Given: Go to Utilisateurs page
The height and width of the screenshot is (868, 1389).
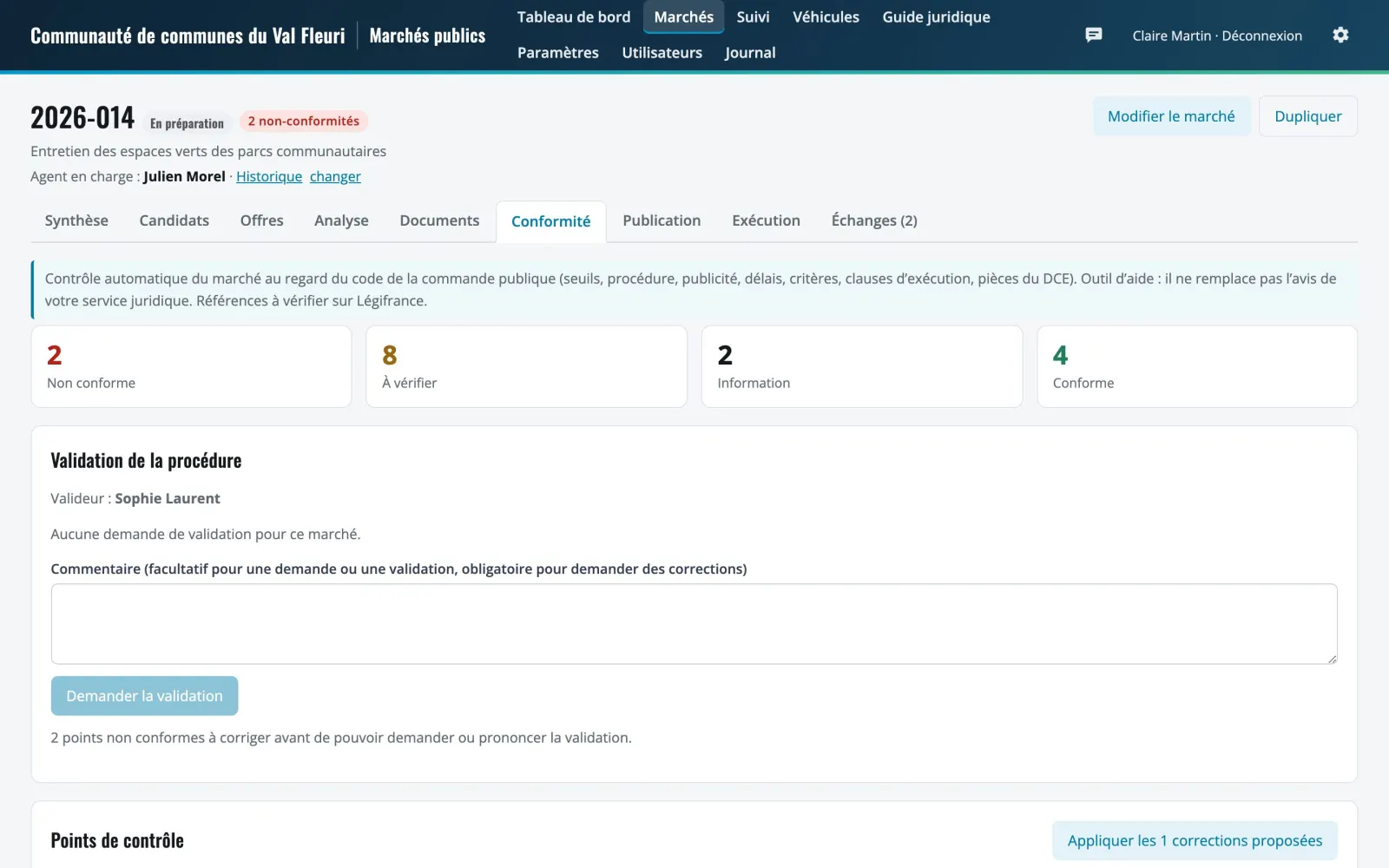Looking at the screenshot, I should coord(662,52).
